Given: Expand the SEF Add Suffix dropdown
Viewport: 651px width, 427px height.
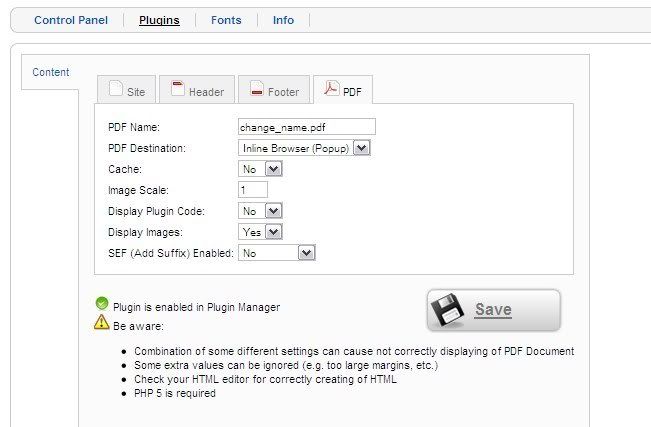Looking at the screenshot, I should coord(277,253).
